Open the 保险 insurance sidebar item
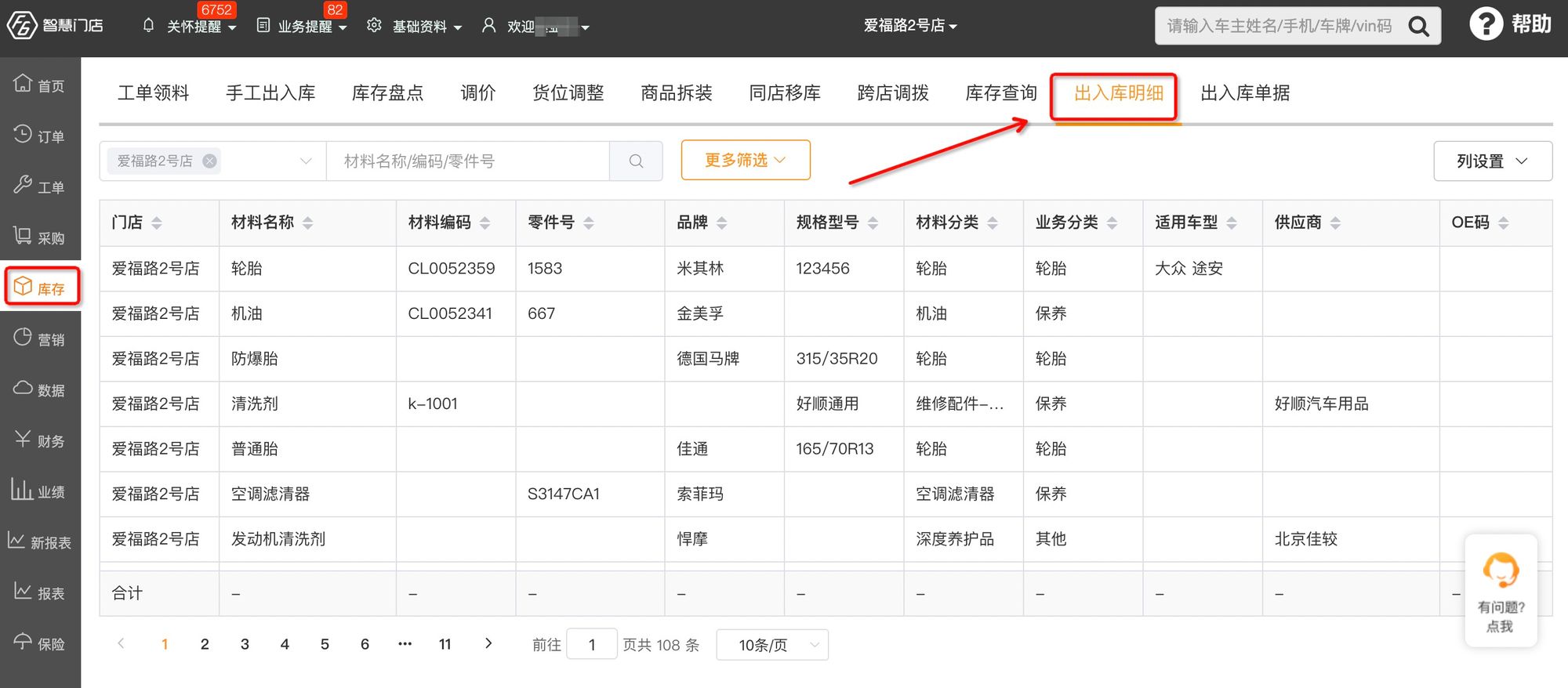 (x=40, y=643)
